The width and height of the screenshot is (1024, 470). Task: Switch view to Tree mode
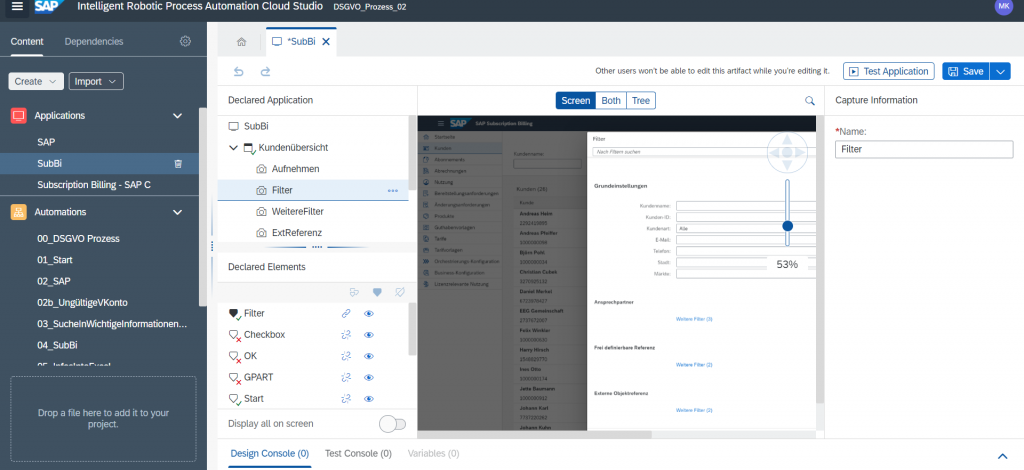tap(641, 101)
